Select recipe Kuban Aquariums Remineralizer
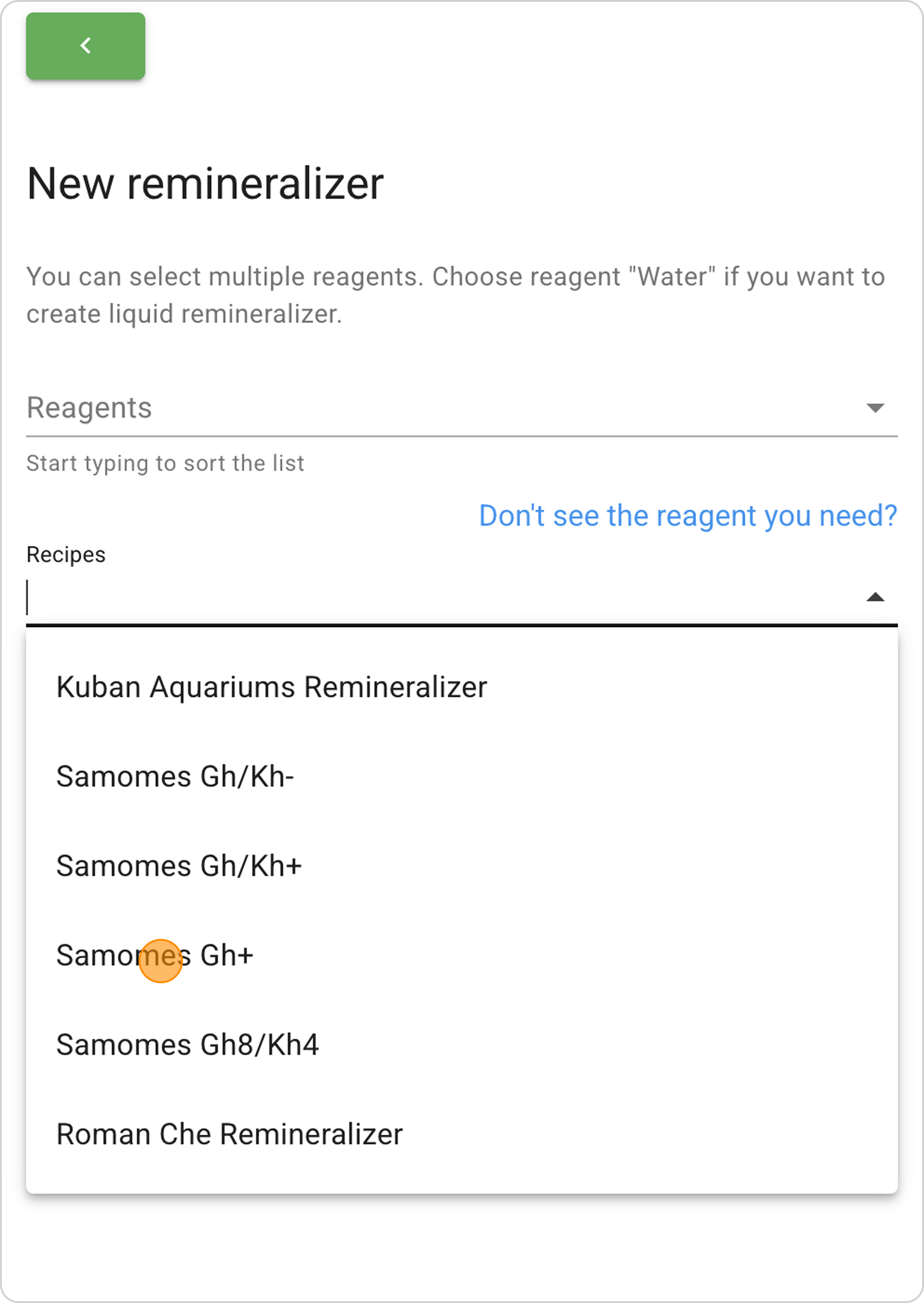Image resolution: width=924 pixels, height=1303 pixels. [x=271, y=686]
